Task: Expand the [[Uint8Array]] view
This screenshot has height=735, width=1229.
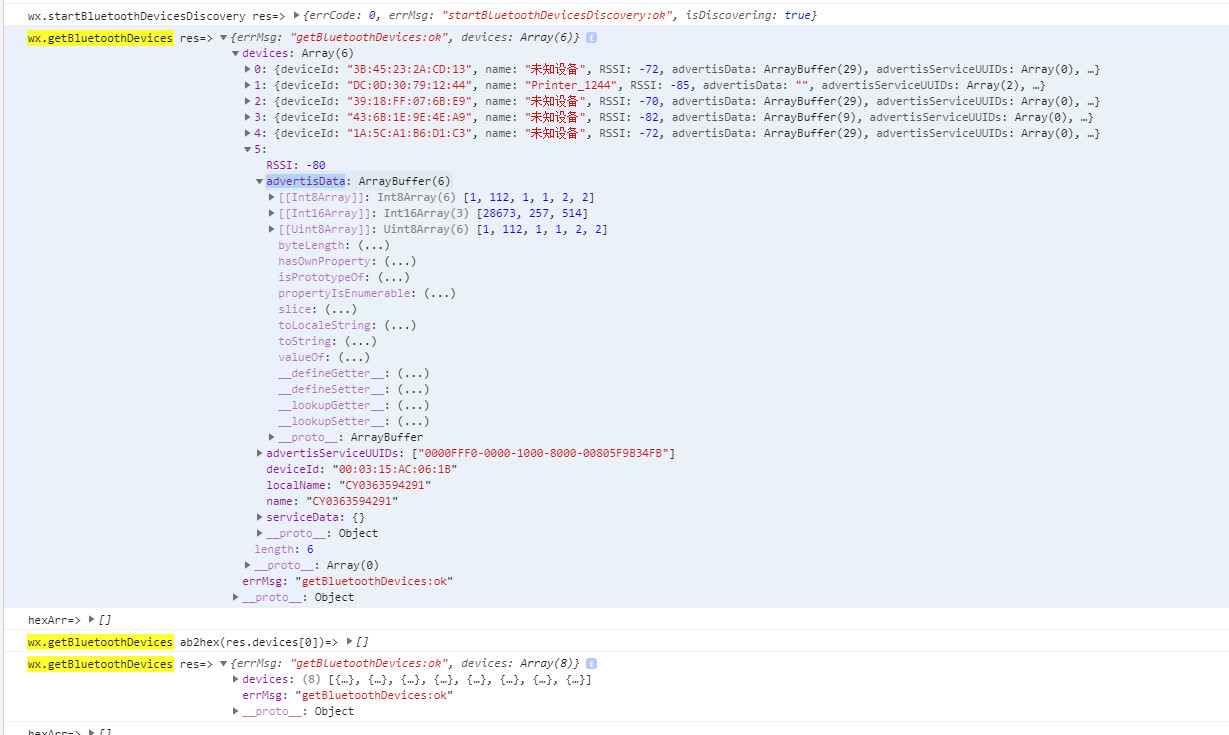Action: 272,229
